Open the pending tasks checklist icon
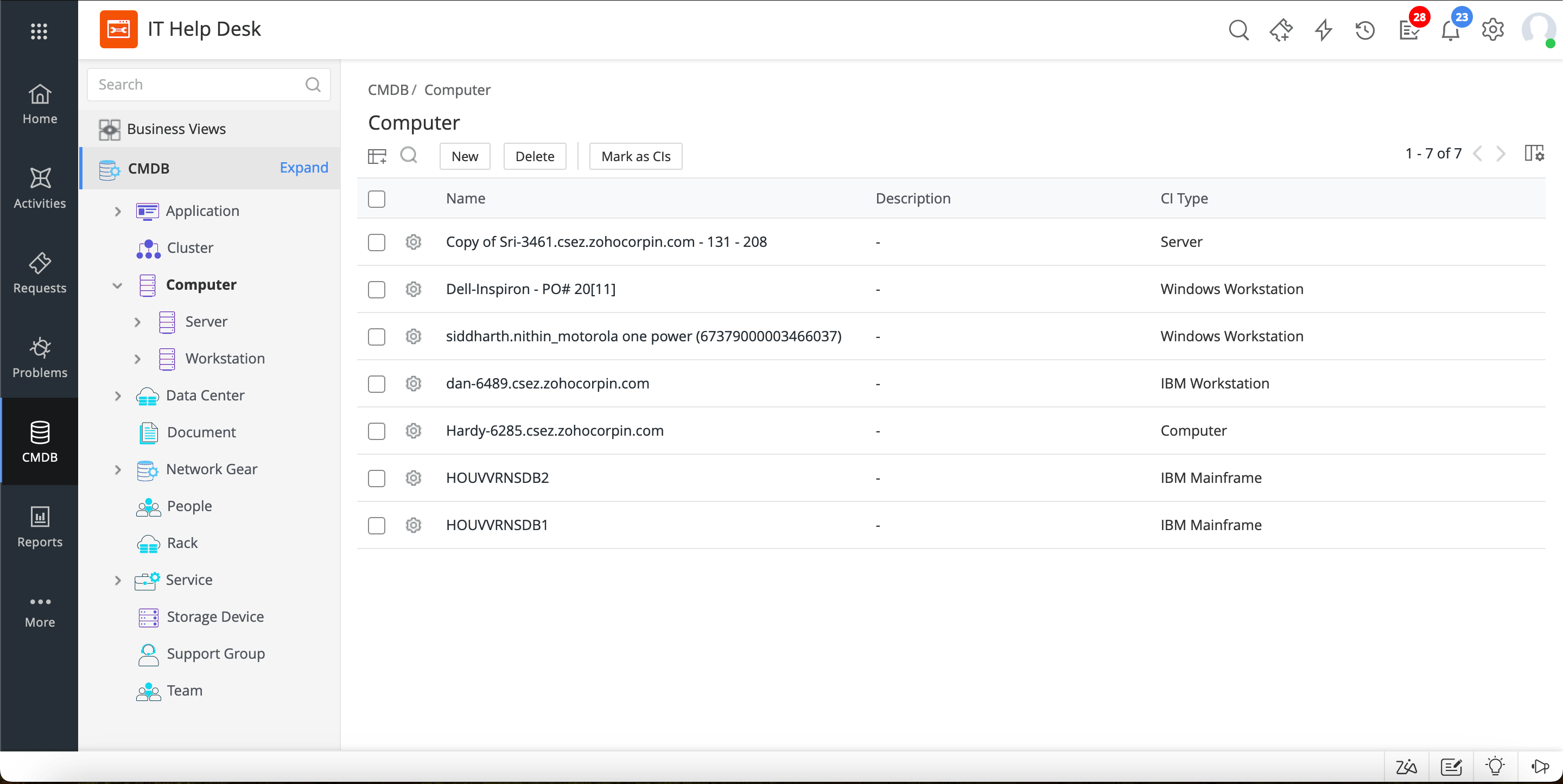This screenshot has width=1563, height=784. (1408, 30)
